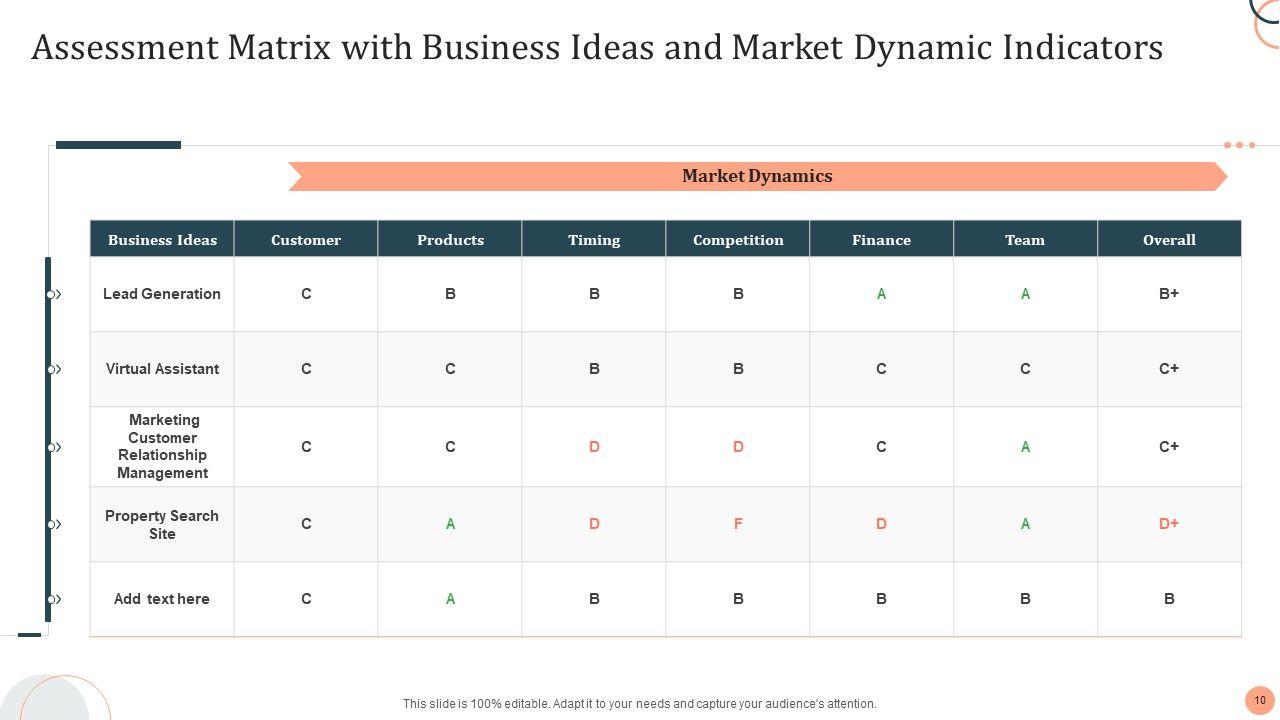The height and width of the screenshot is (720, 1280).
Task: Click the editable slide footer note text
Action: tap(639, 704)
